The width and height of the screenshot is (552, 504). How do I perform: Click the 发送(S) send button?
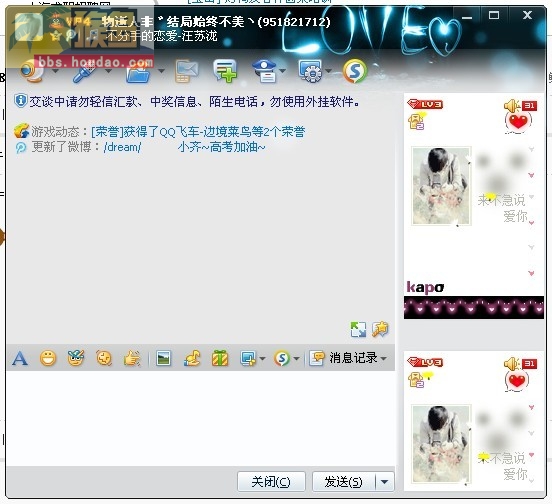[343, 481]
